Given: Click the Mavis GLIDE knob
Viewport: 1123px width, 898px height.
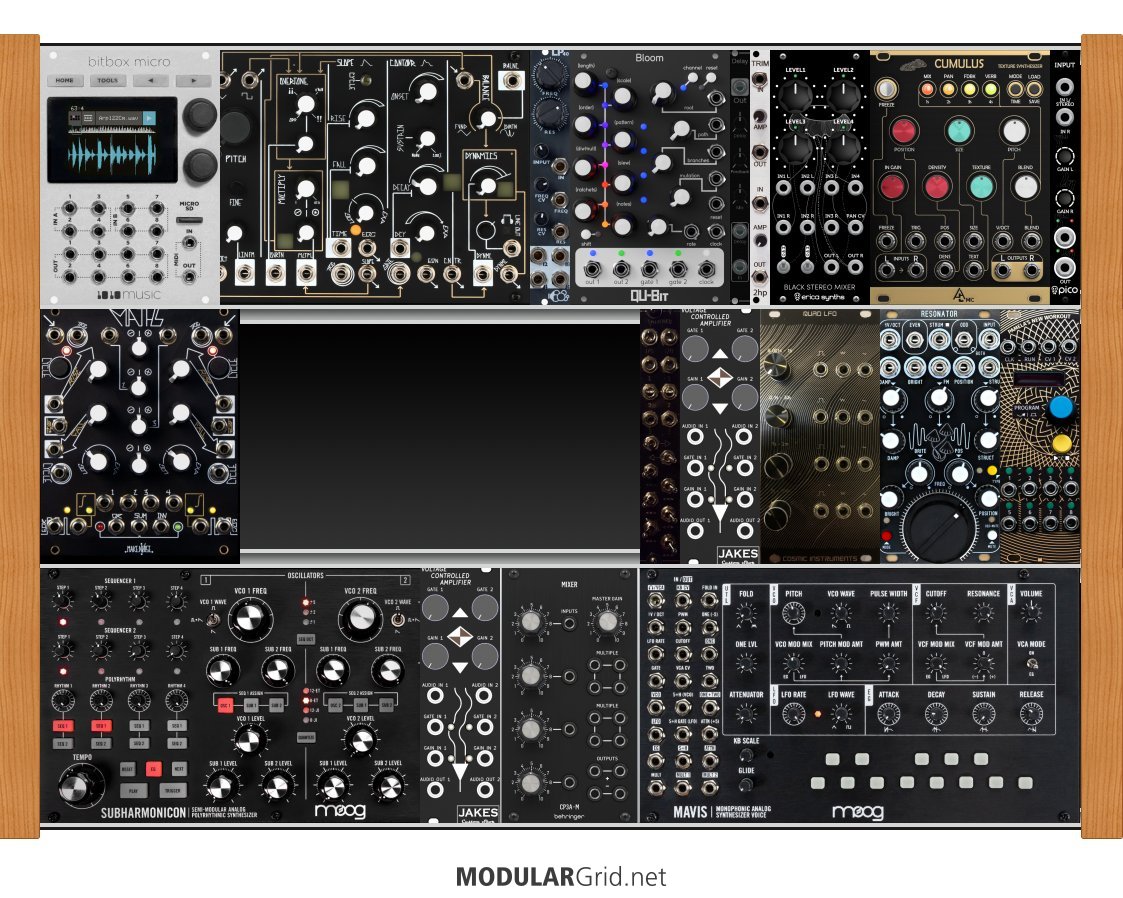Looking at the screenshot, I should click(746, 785).
